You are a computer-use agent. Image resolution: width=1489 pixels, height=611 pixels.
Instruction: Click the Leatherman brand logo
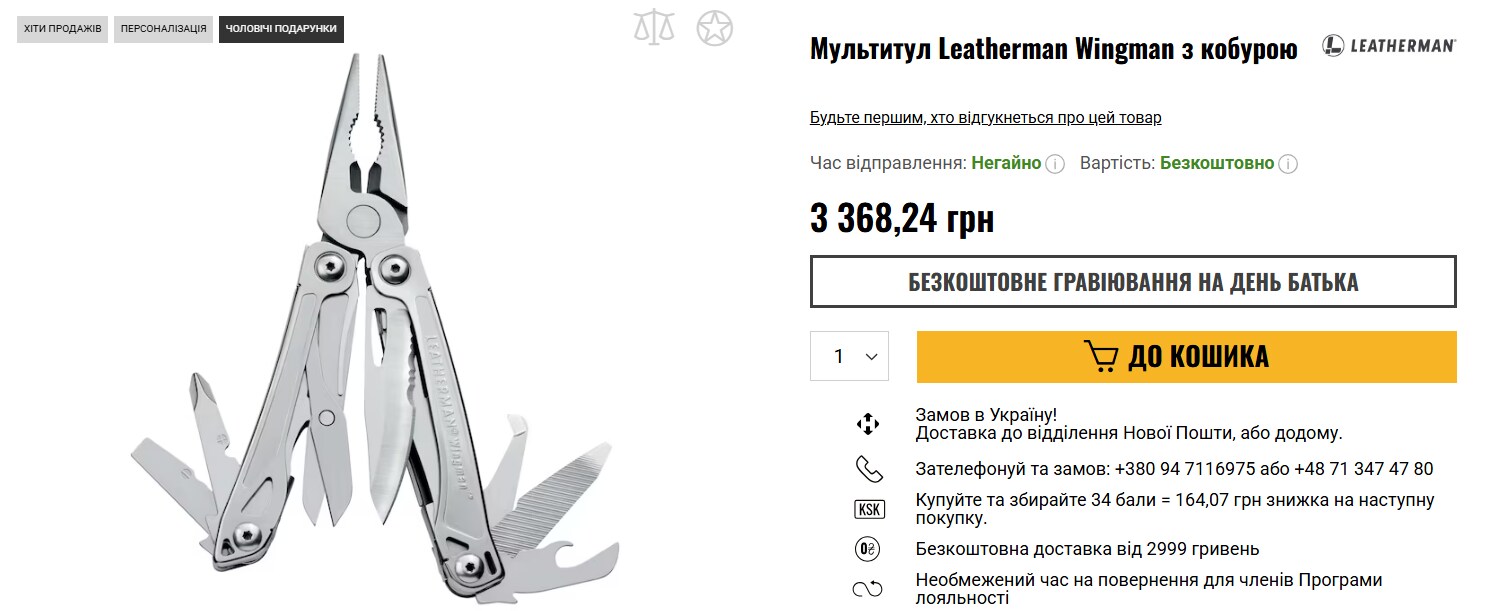pyautogui.click(x=1389, y=45)
